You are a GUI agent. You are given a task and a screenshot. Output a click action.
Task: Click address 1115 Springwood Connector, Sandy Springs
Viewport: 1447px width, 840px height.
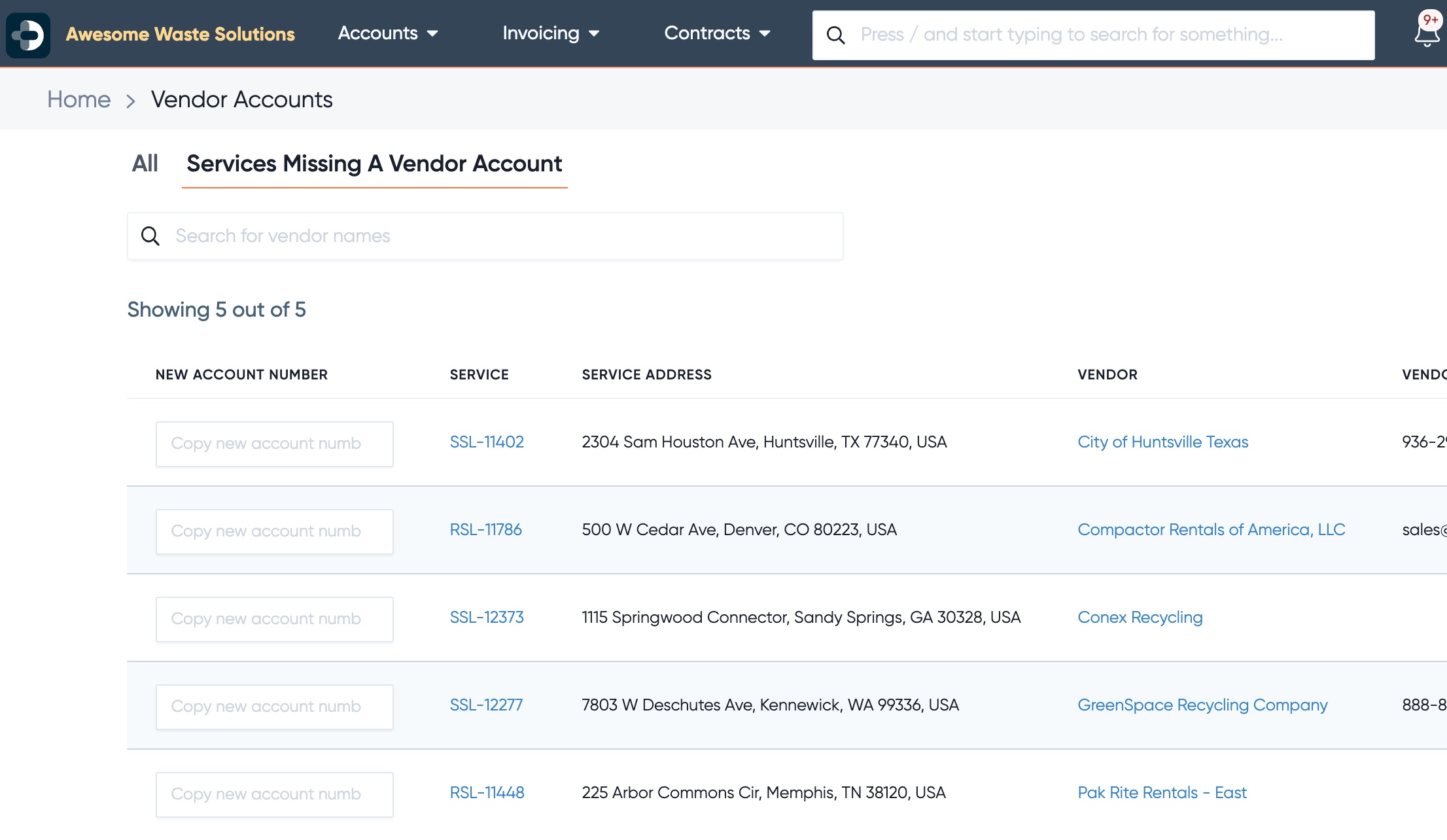tap(801, 618)
